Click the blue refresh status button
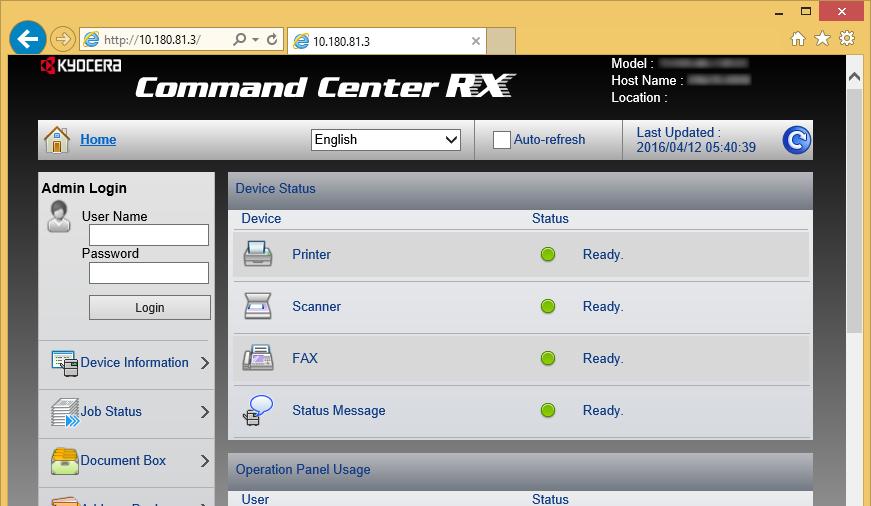This screenshot has height=506, width=871. [x=797, y=140]
